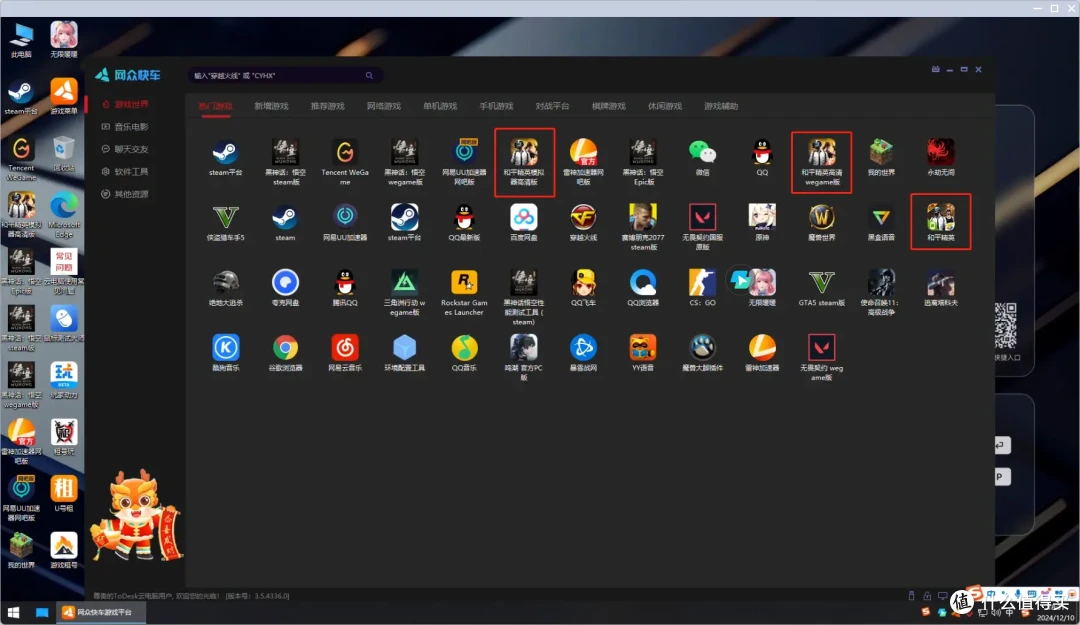Switch to the 单机游戏 tab
The image size is (1080, 625).
click(440, 106)
